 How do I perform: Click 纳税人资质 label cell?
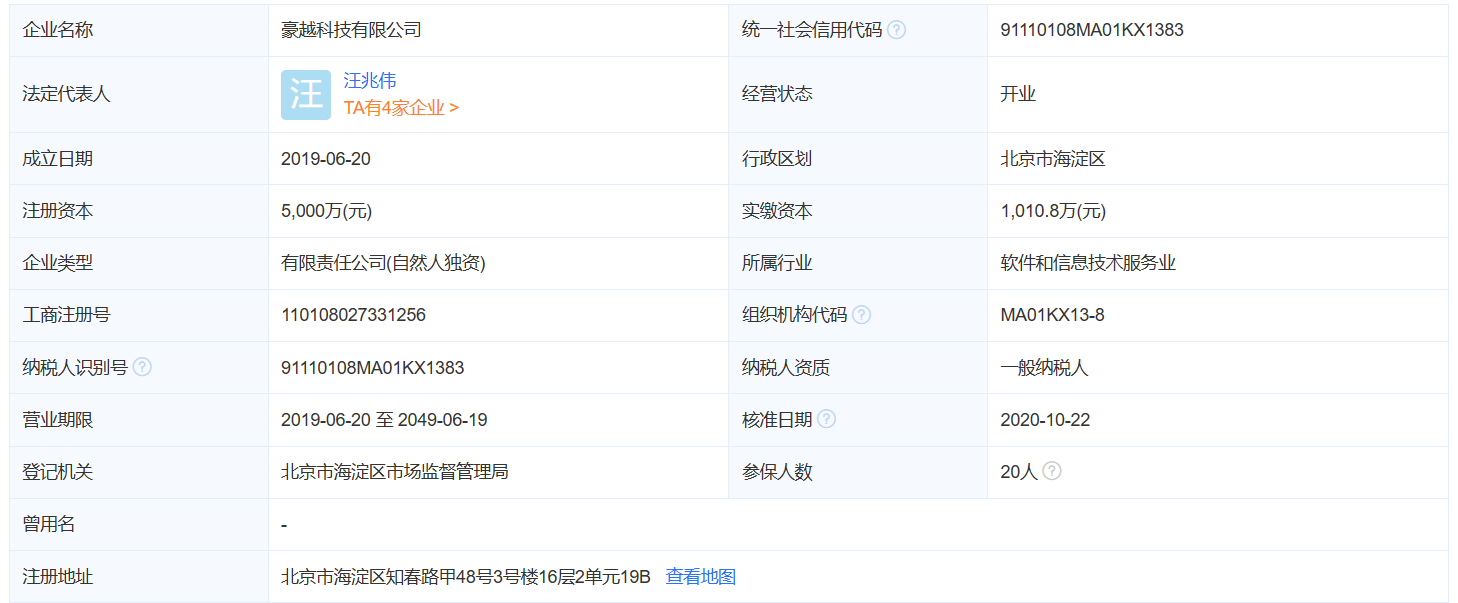coord(858,367)
